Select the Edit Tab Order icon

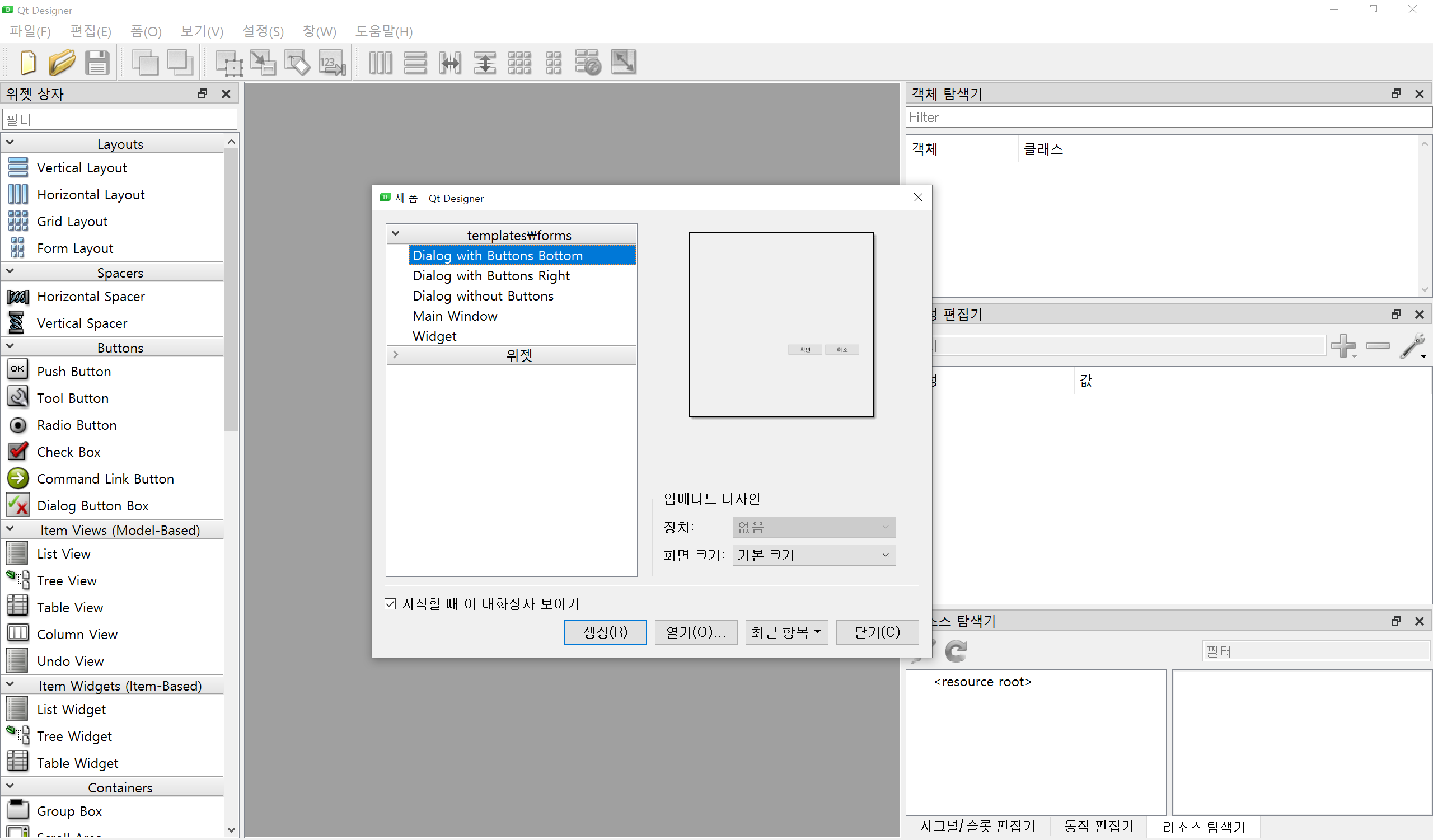[332, 63]
